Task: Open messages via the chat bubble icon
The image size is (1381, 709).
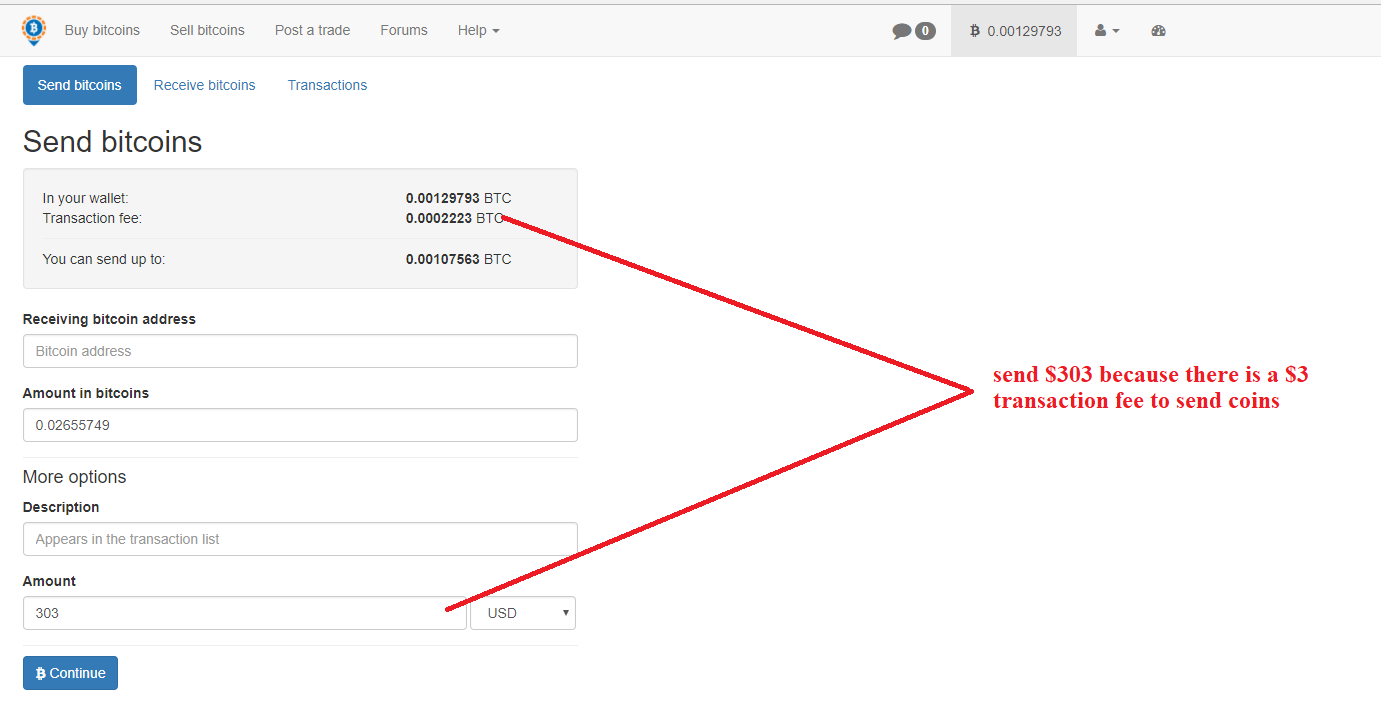Action: [x=901, y=31]
